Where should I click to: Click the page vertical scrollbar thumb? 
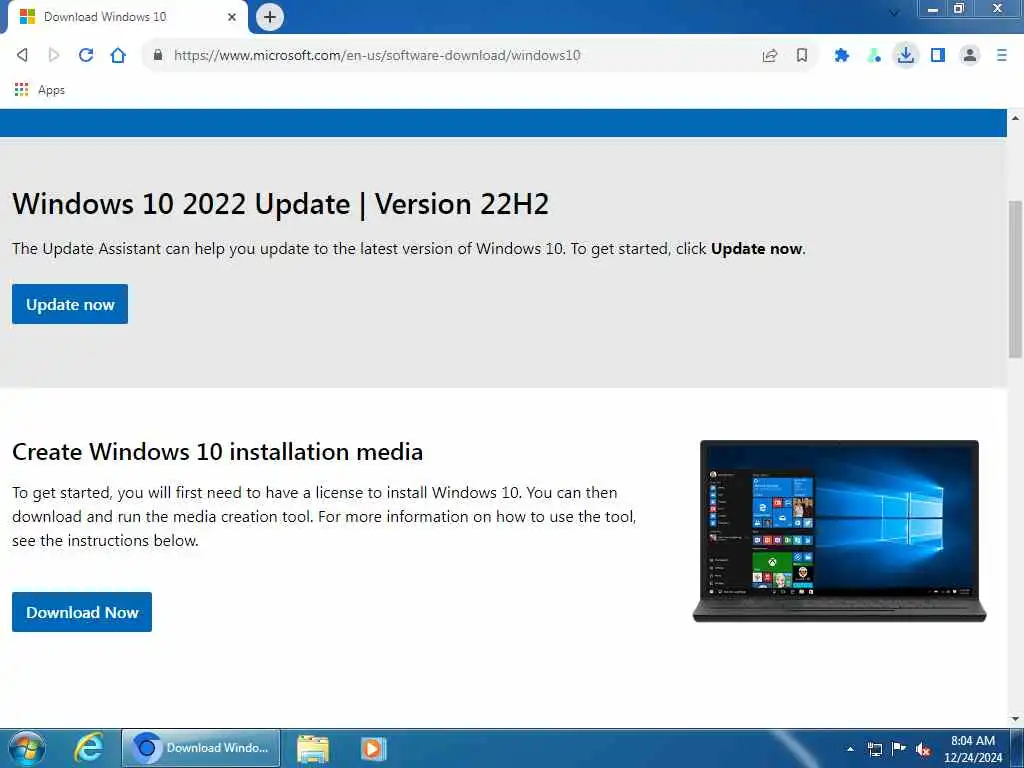(1015, 279)
